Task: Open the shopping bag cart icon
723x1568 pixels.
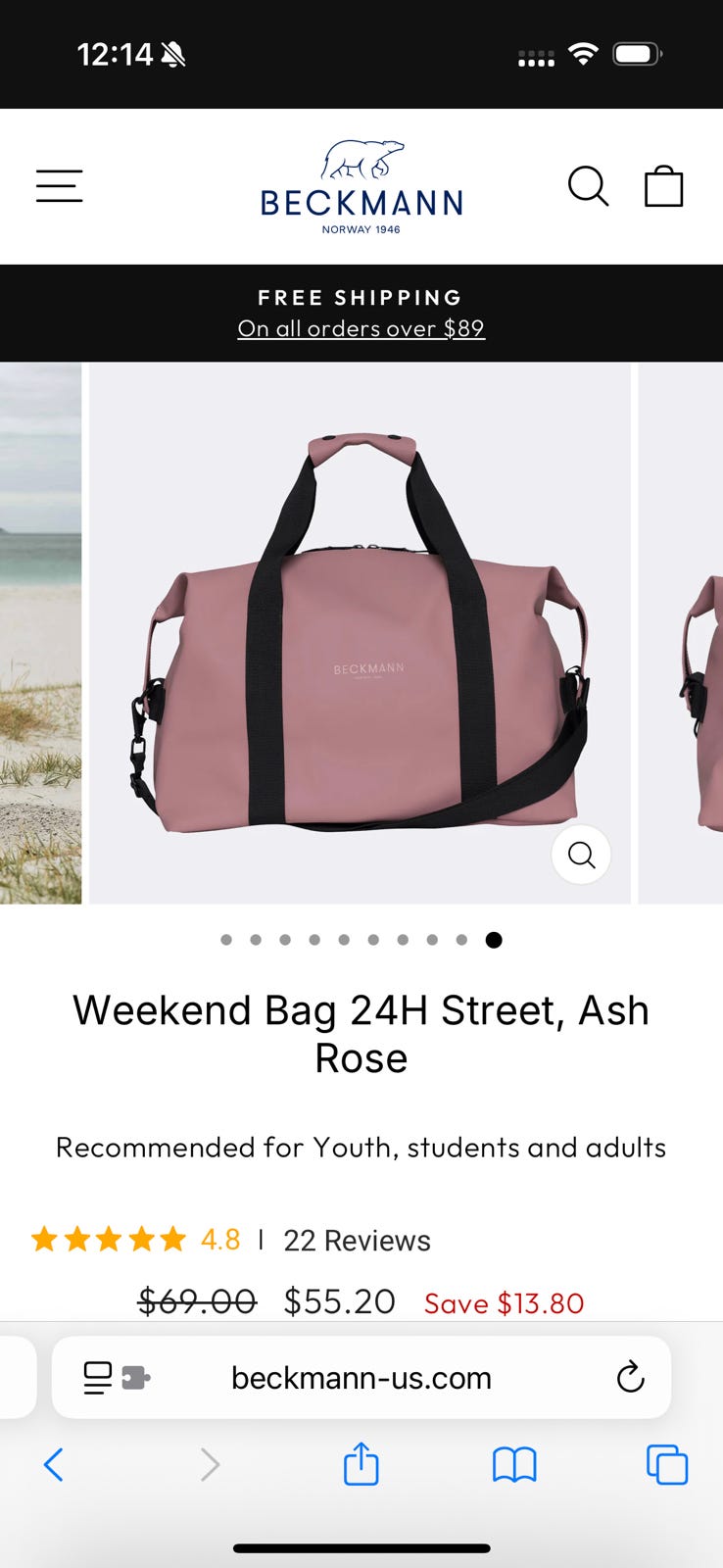Action: coord(663,186)
